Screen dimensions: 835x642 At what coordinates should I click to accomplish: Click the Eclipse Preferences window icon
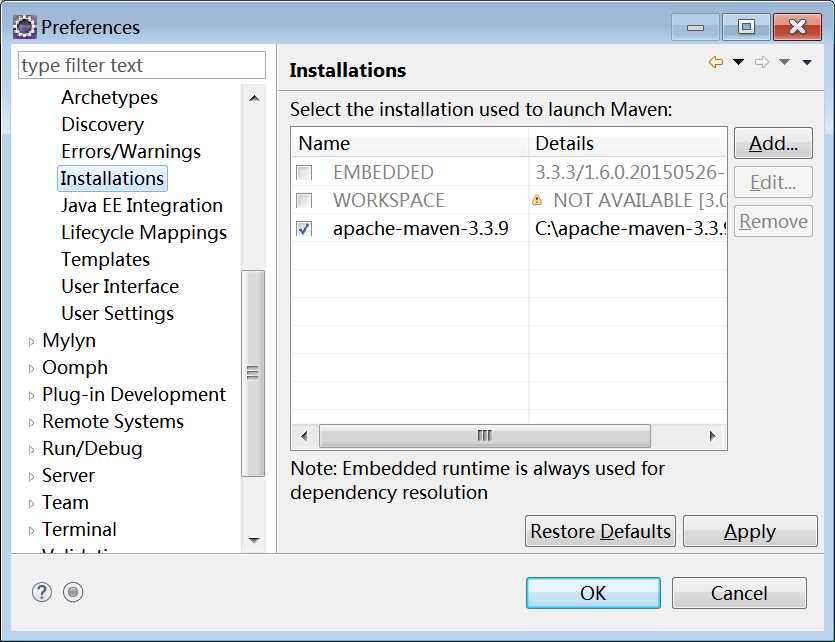point(24,27)
